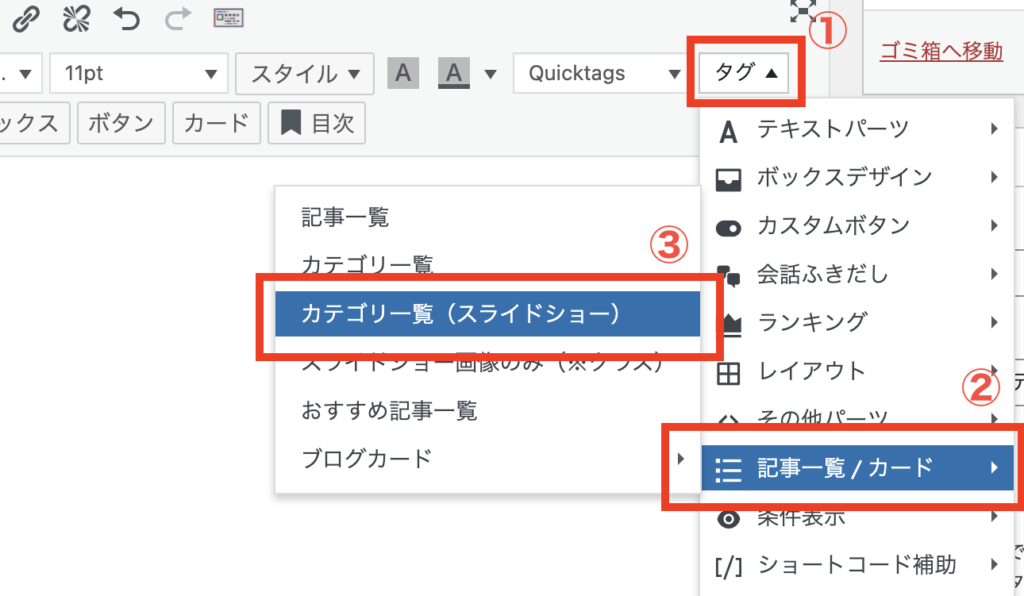The width and height of the screenshot is (1024, 596).
Task: Click the カード button
Action: pos(216,124)
